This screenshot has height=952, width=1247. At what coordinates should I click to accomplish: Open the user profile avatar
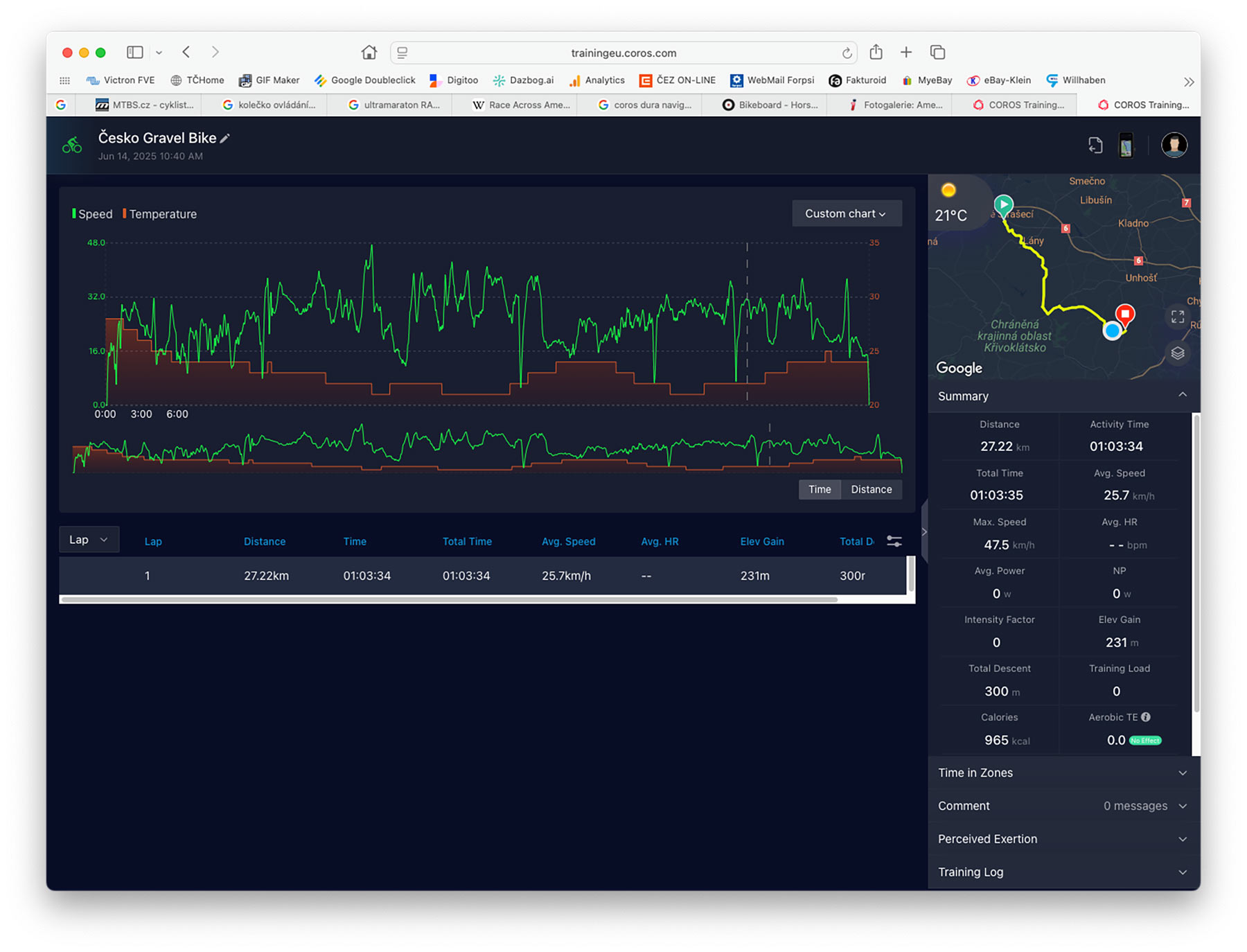coord(1174,146)
